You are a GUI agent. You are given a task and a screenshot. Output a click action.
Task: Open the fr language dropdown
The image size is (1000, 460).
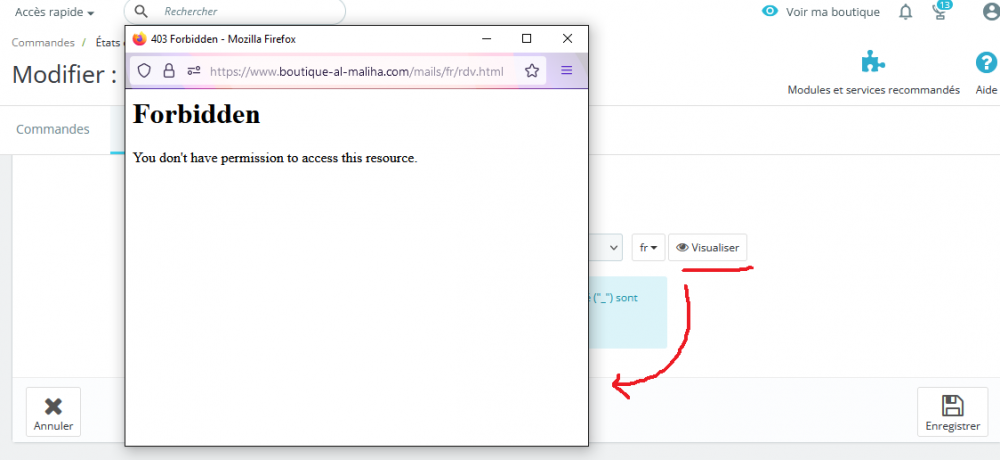[649, 248]
